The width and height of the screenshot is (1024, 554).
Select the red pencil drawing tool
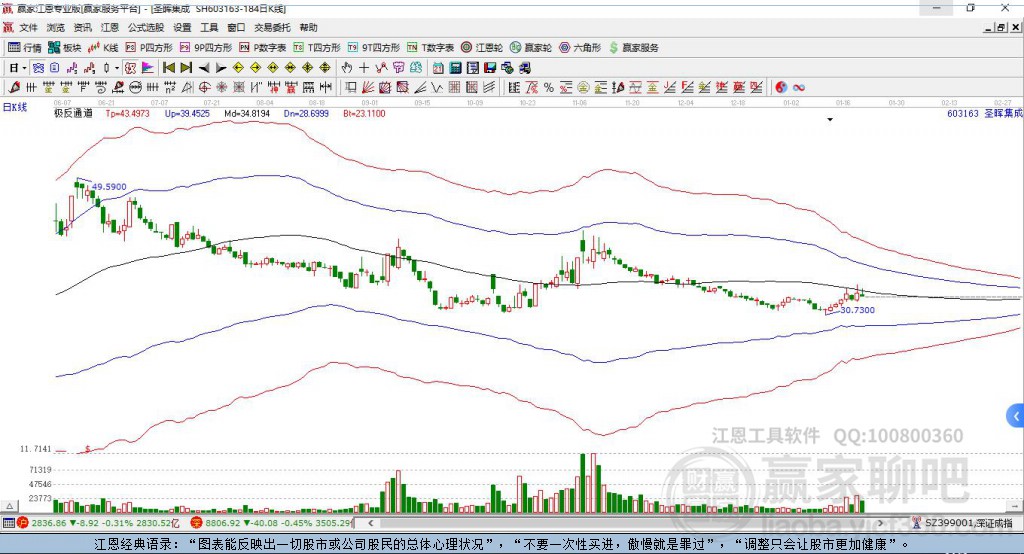tap(14, 88)
